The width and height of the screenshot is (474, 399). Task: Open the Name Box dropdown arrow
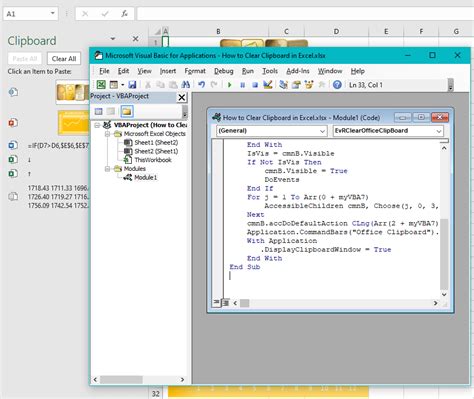pos(52,14)
